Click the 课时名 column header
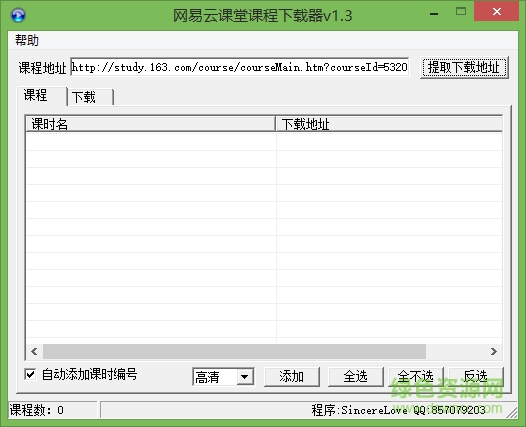526x427 pixels. (150, 124)
